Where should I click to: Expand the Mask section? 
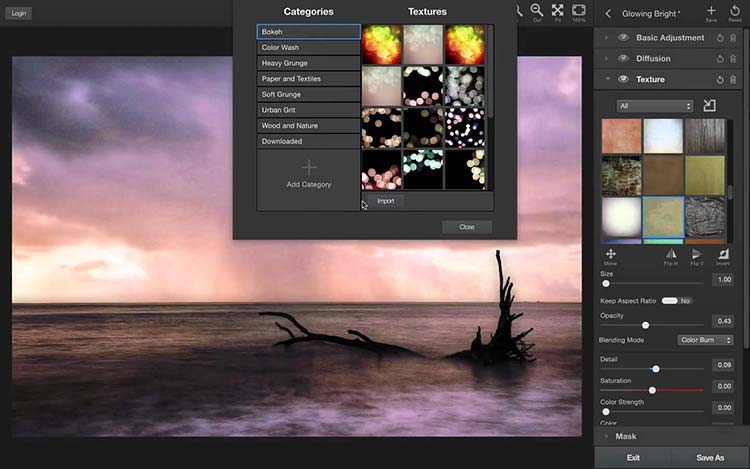(x=607, y=436)
